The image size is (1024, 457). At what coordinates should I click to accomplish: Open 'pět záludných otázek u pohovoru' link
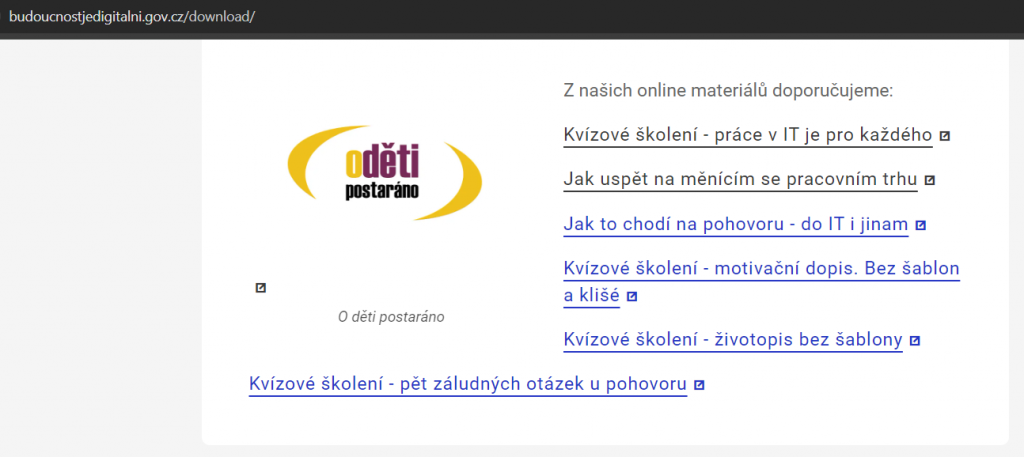click(467, 385)
